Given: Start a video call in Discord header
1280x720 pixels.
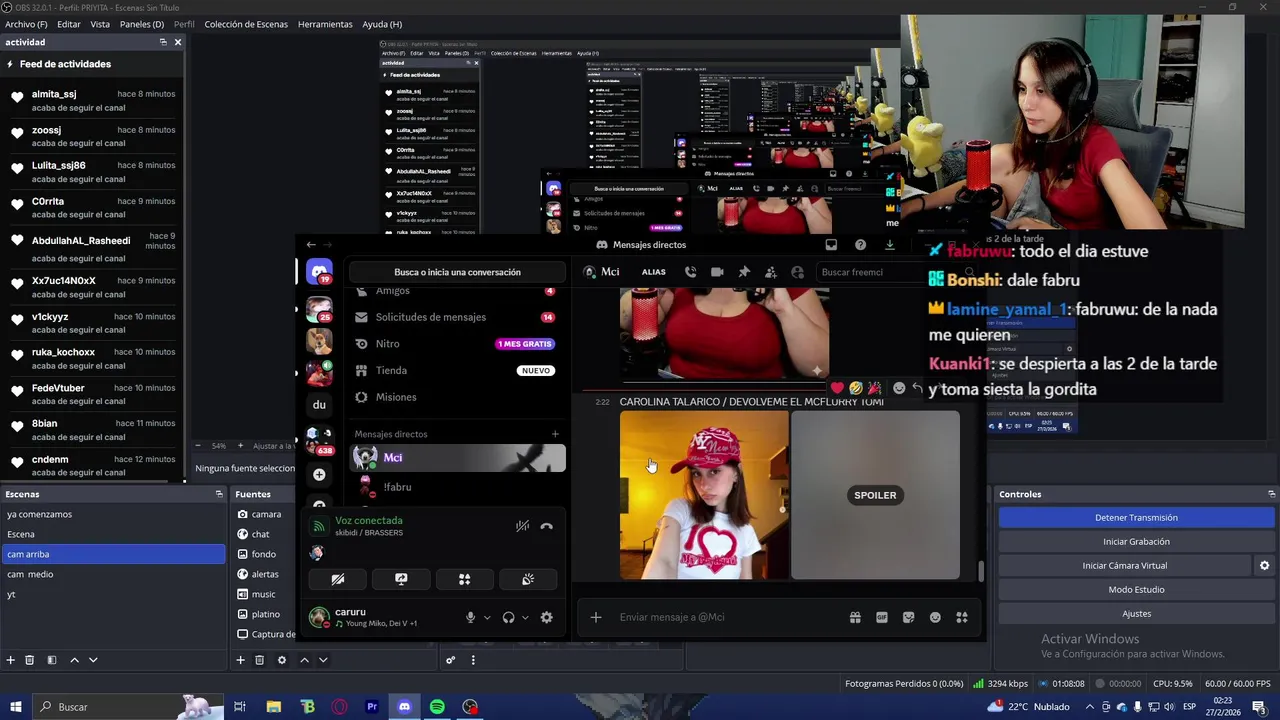Looking at the screenshot, I should tap(717, 272).
